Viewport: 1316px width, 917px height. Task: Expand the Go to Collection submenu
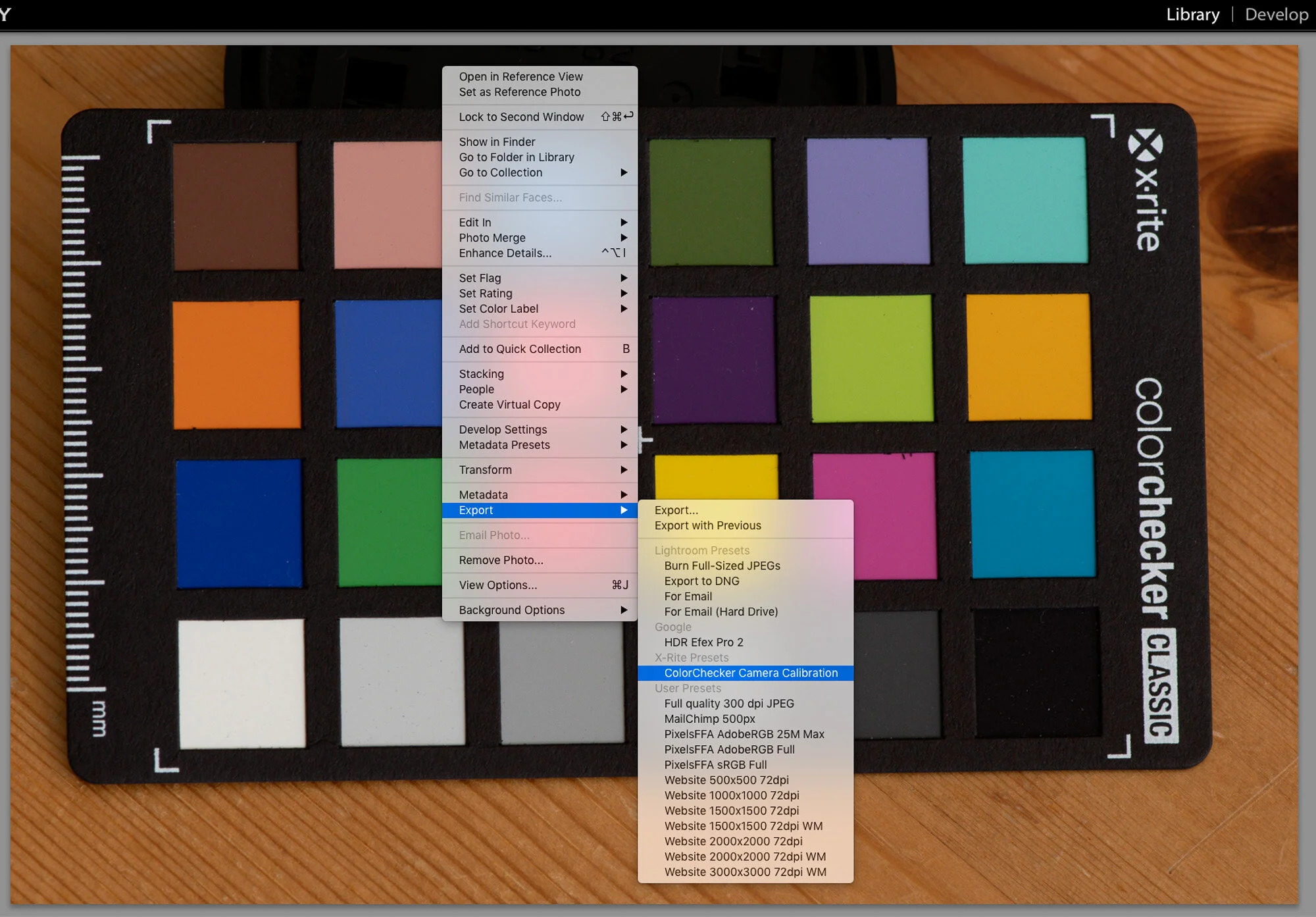coord(540,172)
